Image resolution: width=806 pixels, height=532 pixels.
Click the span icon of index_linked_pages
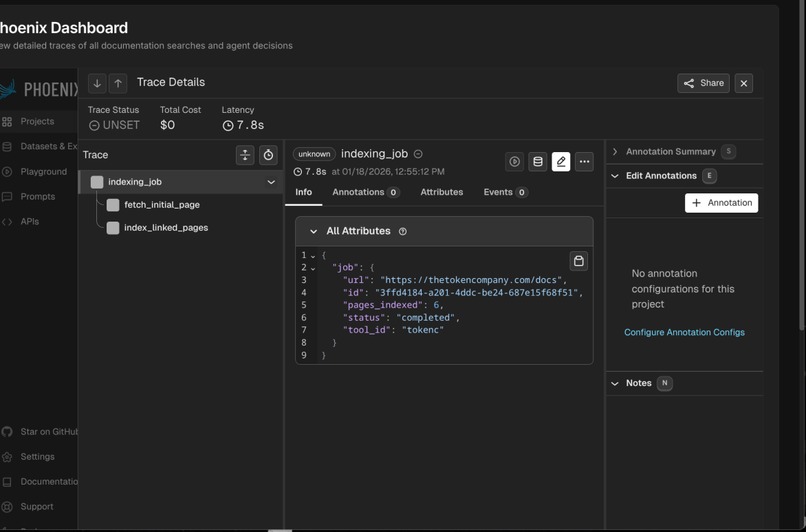click(113, 228)
